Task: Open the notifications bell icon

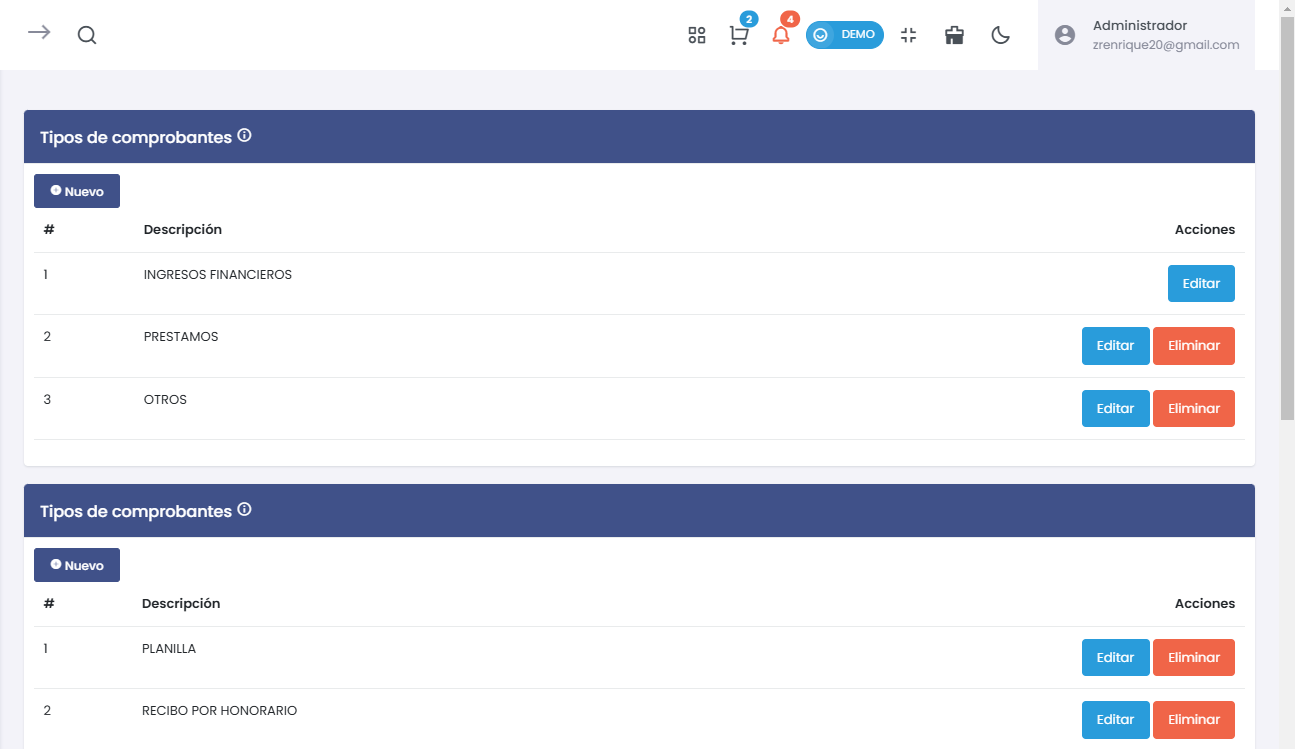Action: click(781, 35)
